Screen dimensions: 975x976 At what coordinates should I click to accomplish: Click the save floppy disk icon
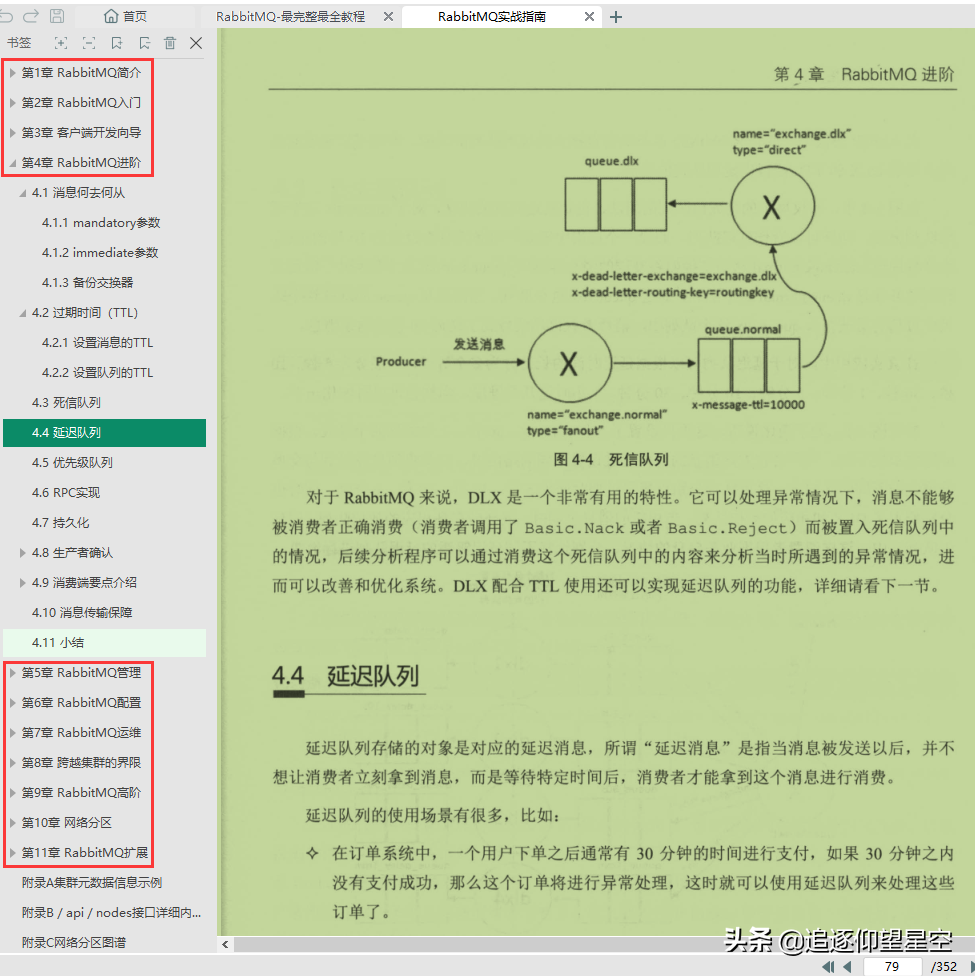pos(57,16)
